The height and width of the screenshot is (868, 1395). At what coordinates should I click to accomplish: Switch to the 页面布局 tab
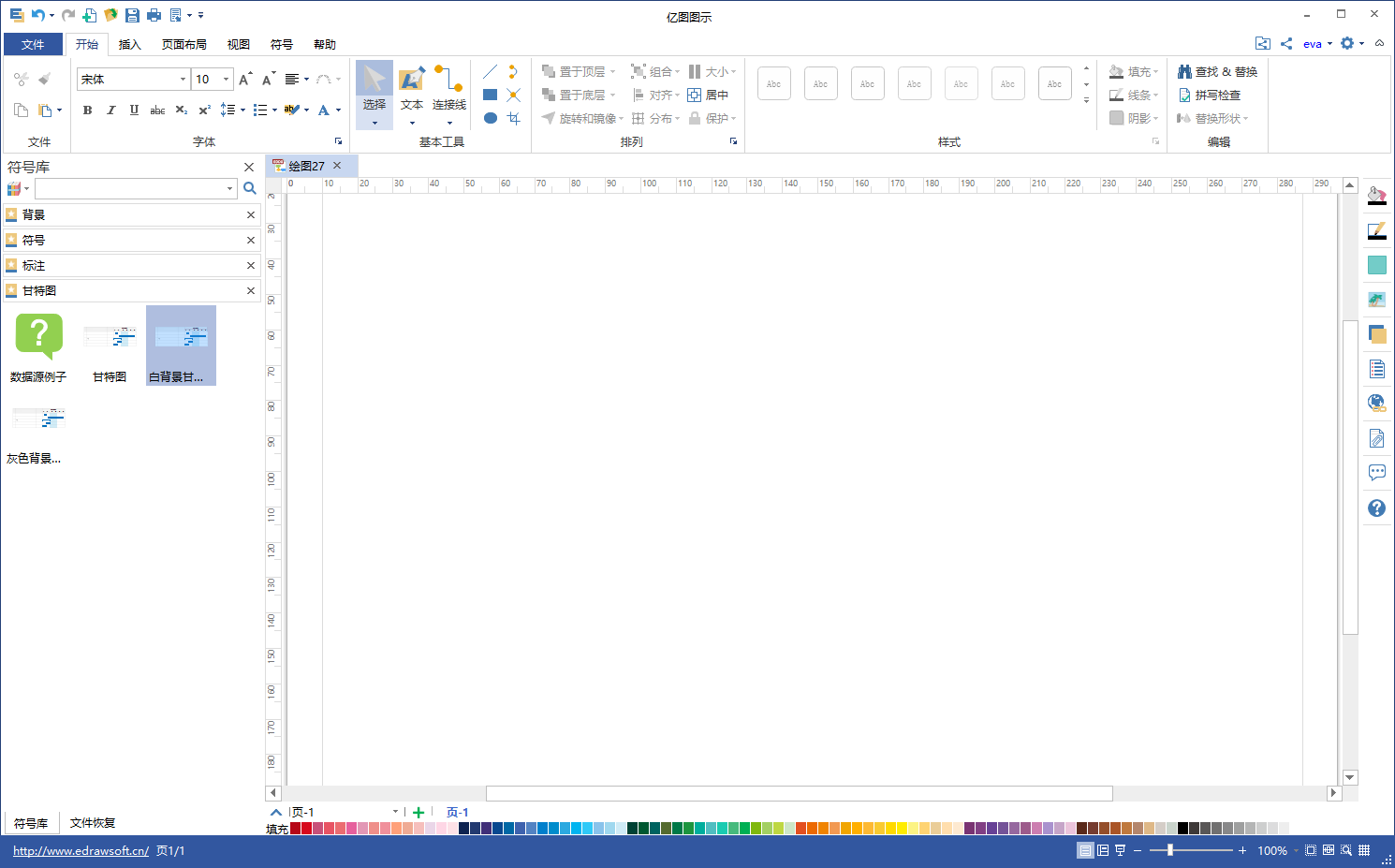pyautogui.click(x=184, y=44)
